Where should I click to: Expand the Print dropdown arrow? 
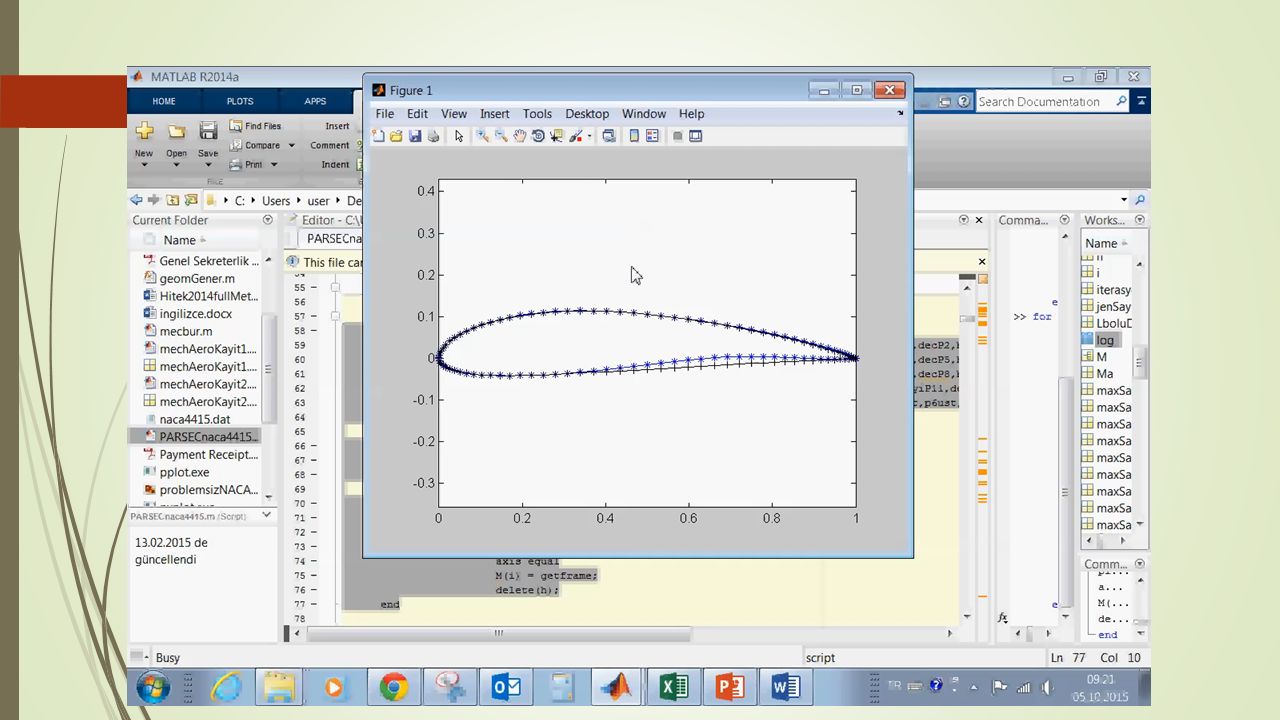click(274, 164)
